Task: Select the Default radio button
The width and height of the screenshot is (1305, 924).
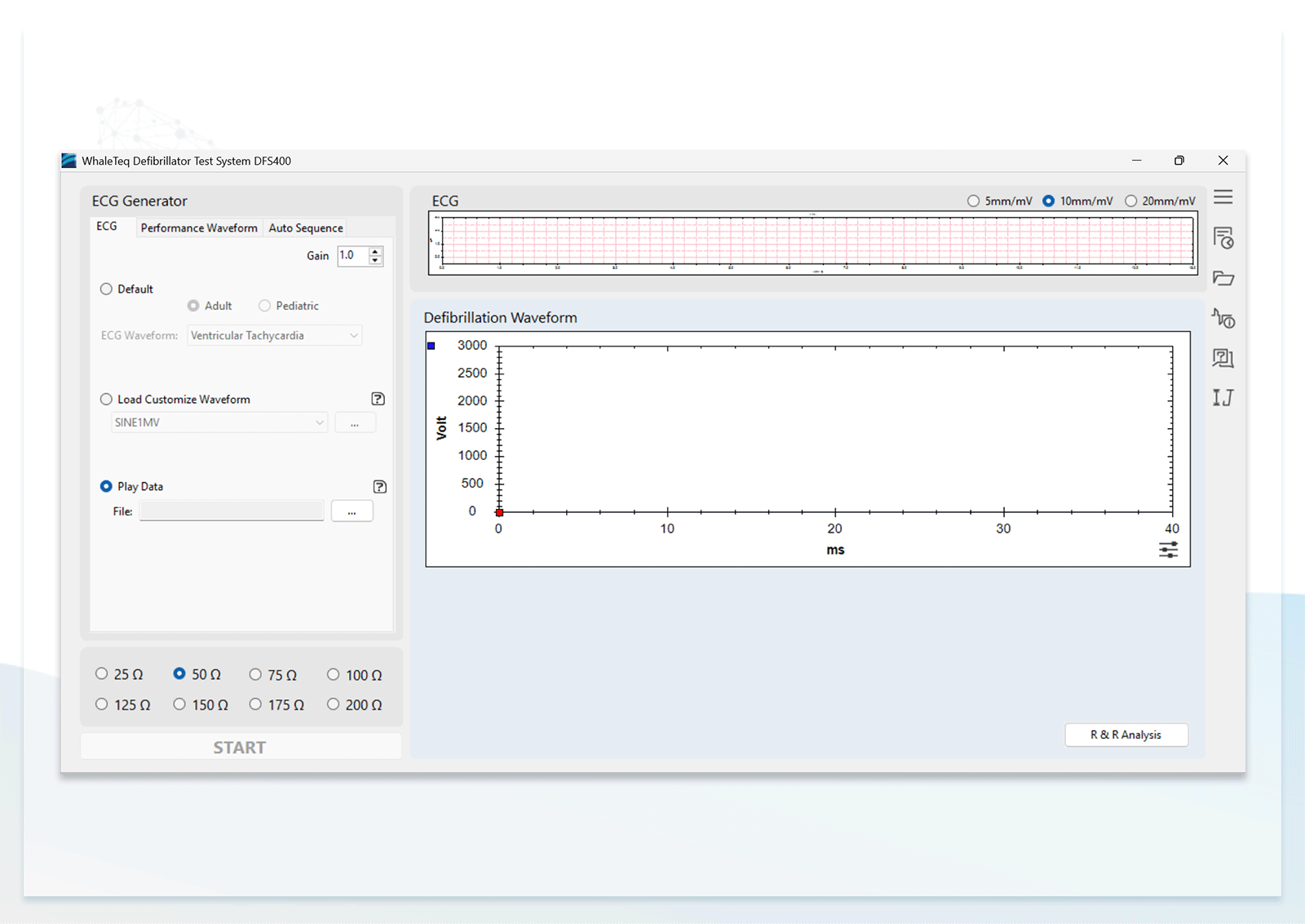Action: pos(106,289)
